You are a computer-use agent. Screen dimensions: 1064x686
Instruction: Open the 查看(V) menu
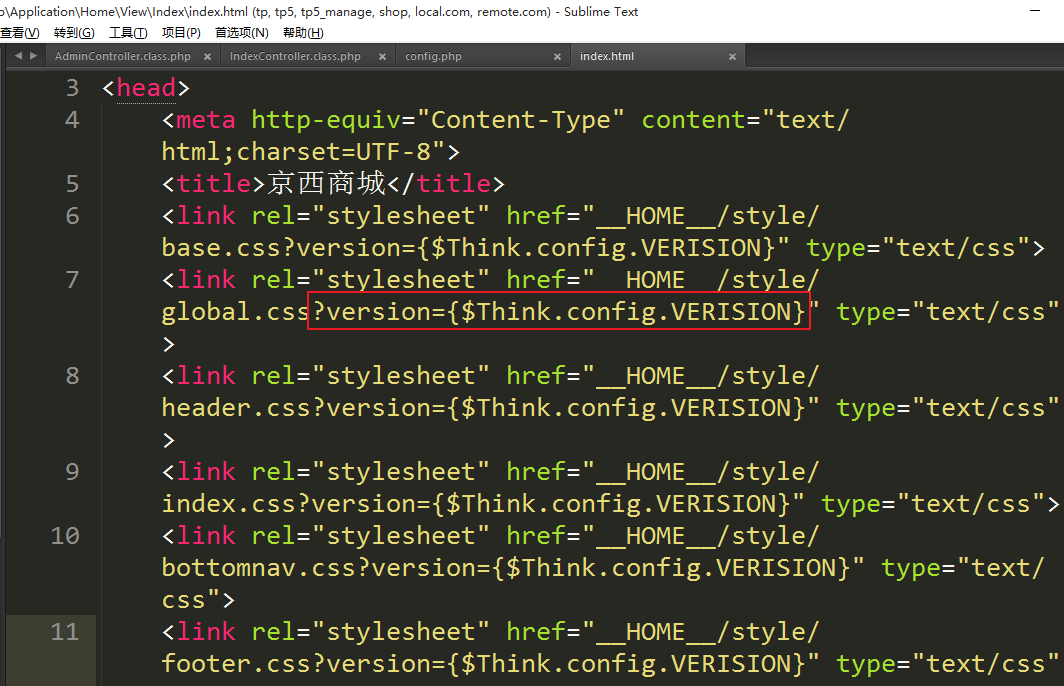(x=19, y=33)
